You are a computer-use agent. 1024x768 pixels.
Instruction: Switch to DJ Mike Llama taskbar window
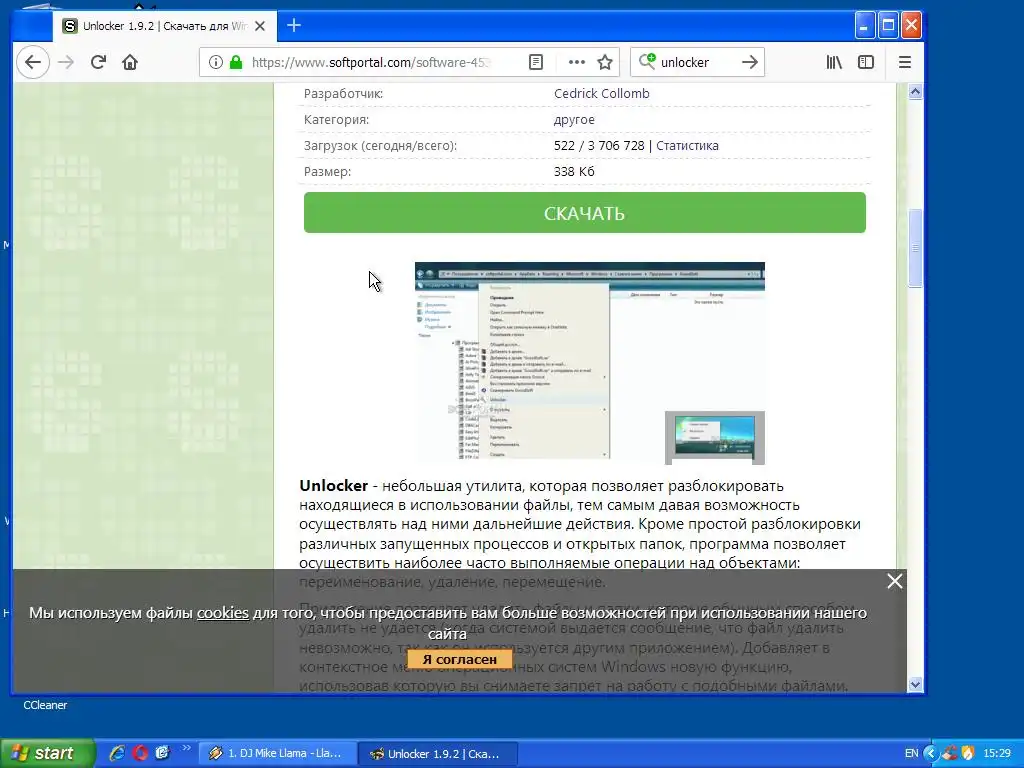click(278, 754)
